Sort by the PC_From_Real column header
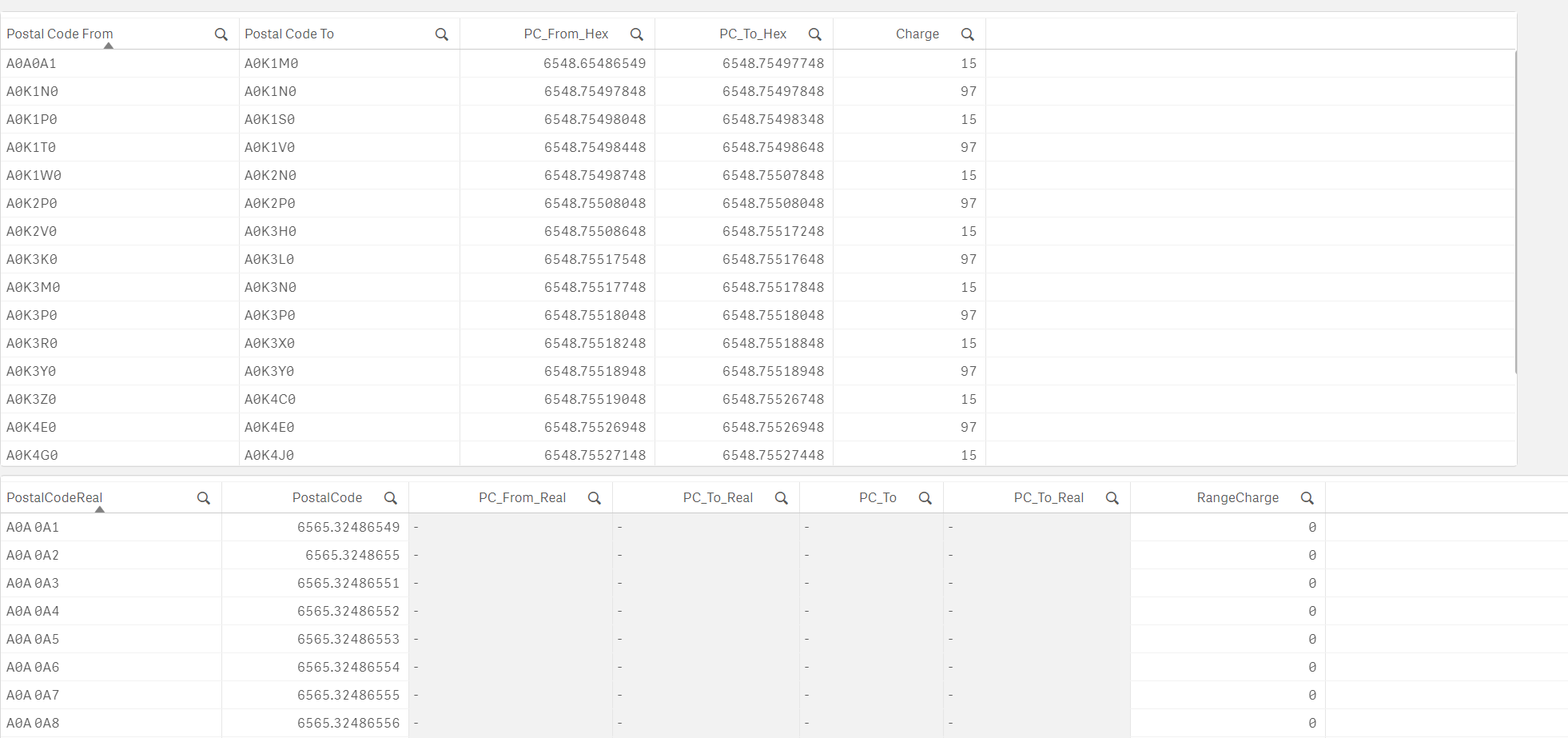This screenshot has height=738, width=1568. [x=523, y=497]
